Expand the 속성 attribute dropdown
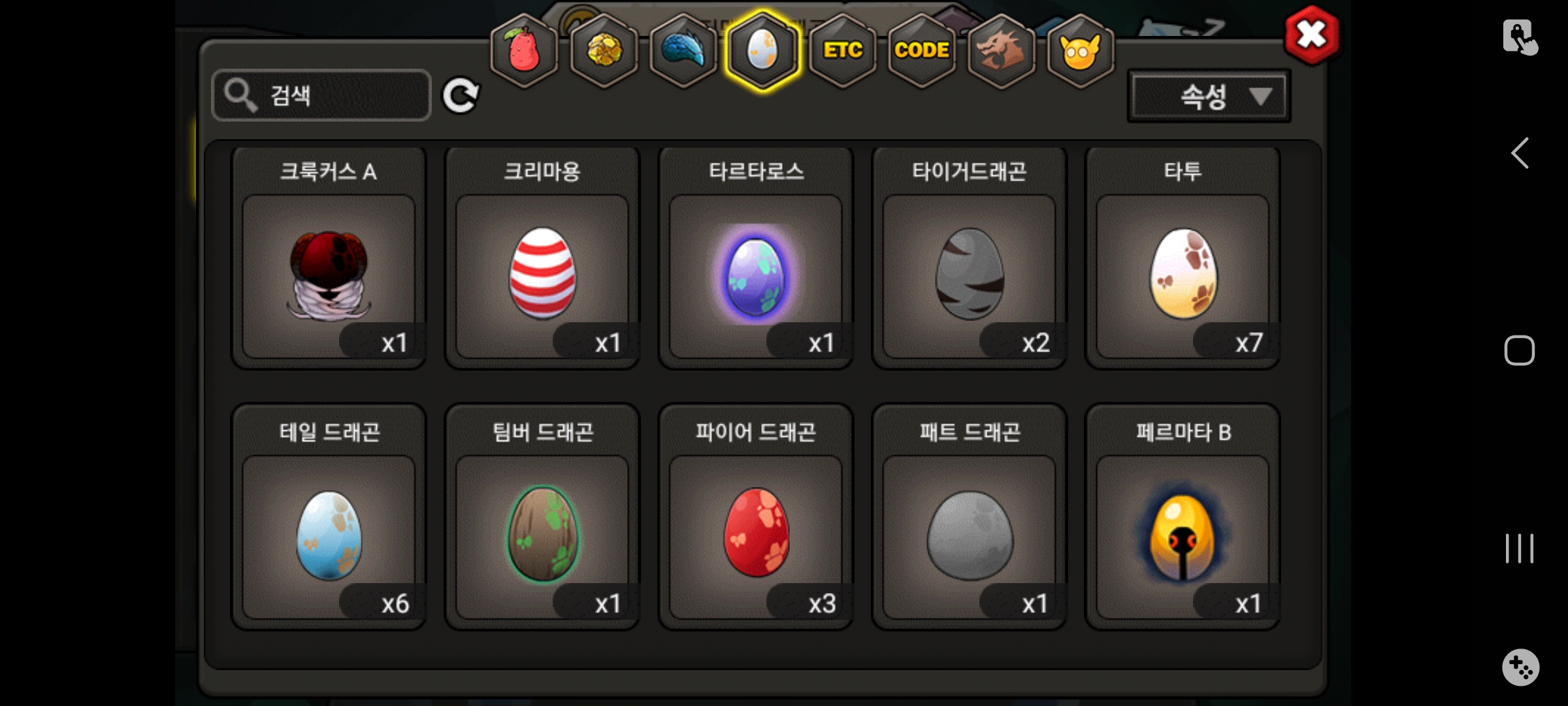The height and width of the screenshot is (706, 1568). pyautogui.click(x=1209, y=96)
